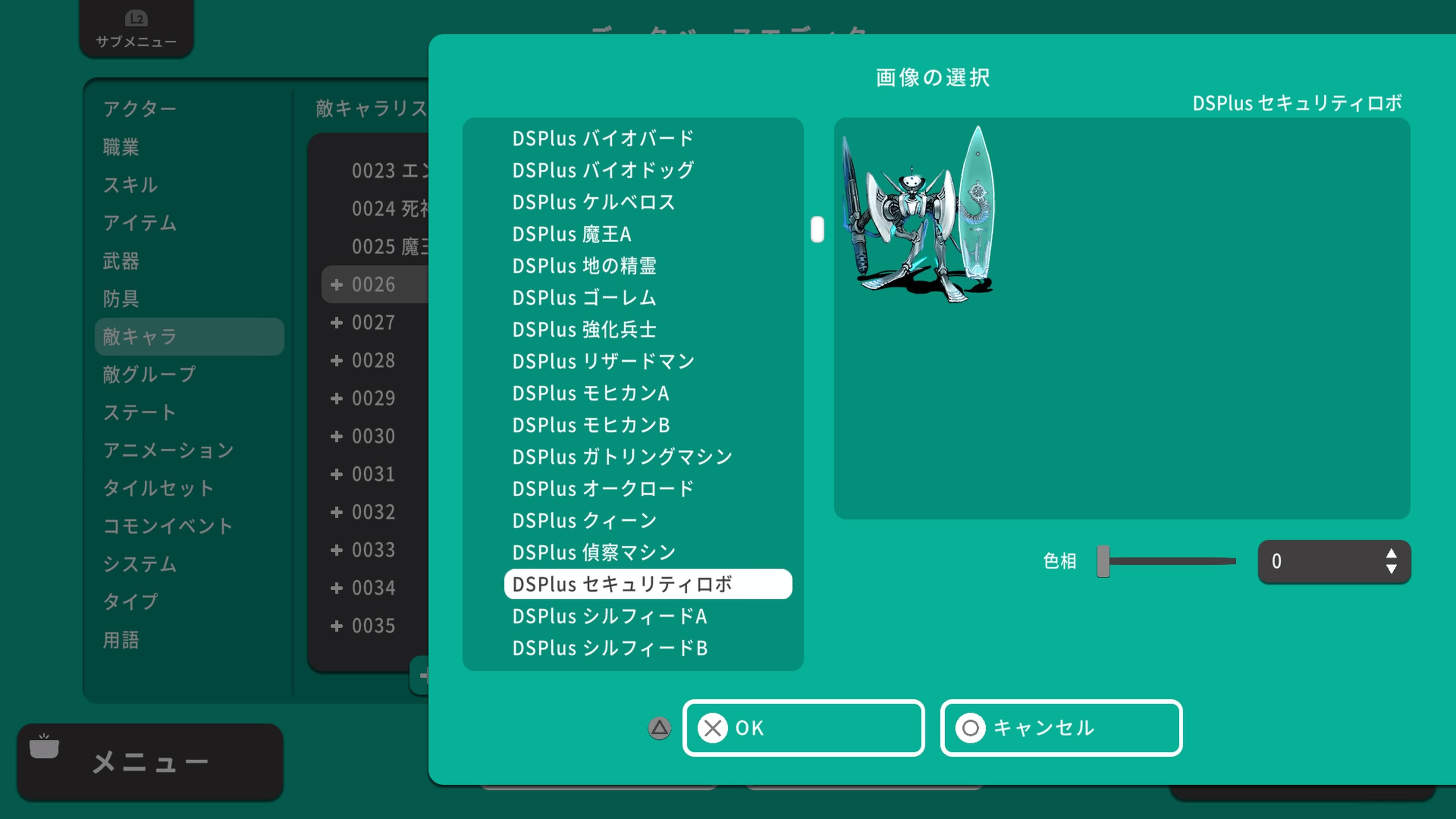Open the サブメニュー via the L2 icon
The width and height of the screenshot is (1456, 819).
[x=136, y=19]
